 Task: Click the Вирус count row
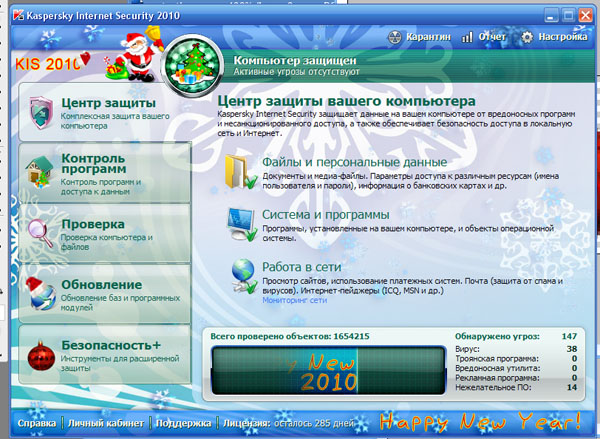pyautogui.click(x=516, y=349)
